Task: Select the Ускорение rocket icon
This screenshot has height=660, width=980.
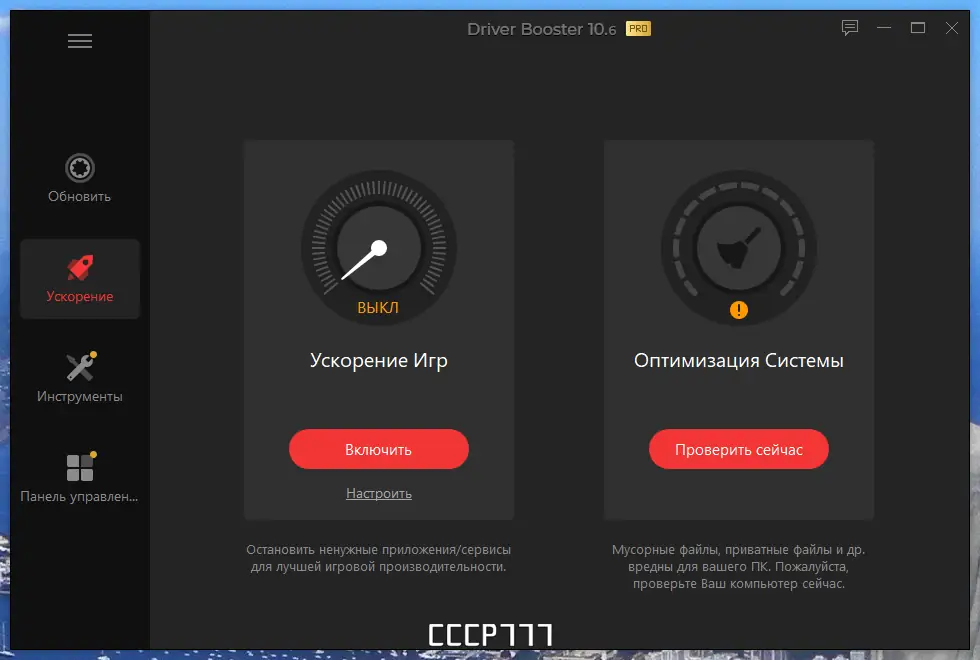Action: pos(80,268)
